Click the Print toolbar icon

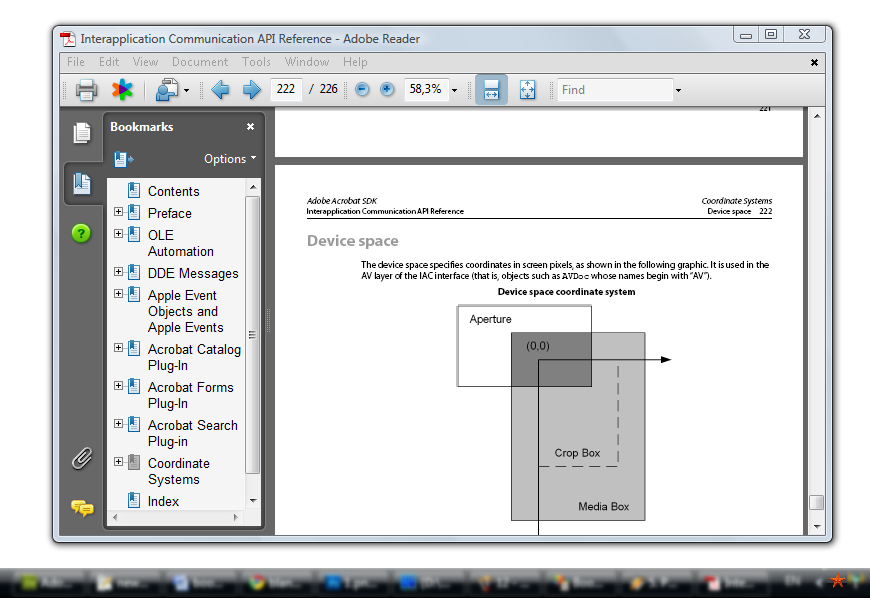[x=86, y=90]
